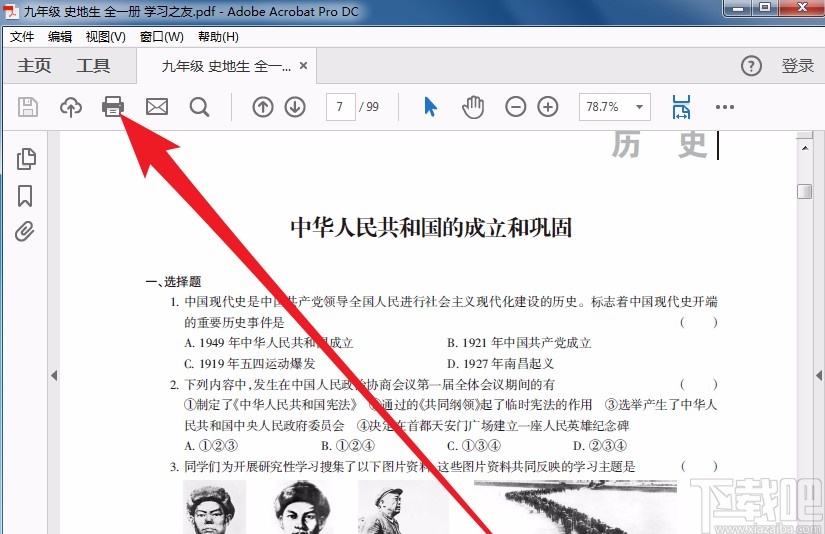Click option C. 1919 年五四运动爆发
This screenshot has height=534, width=825.
point(249,364)
